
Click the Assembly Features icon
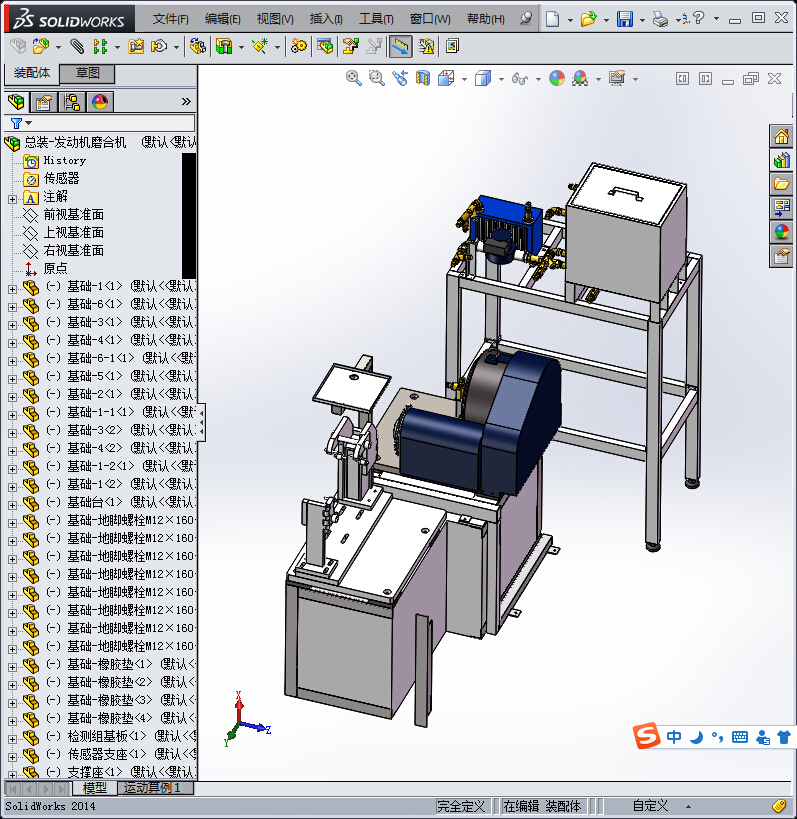coord(224,46)
